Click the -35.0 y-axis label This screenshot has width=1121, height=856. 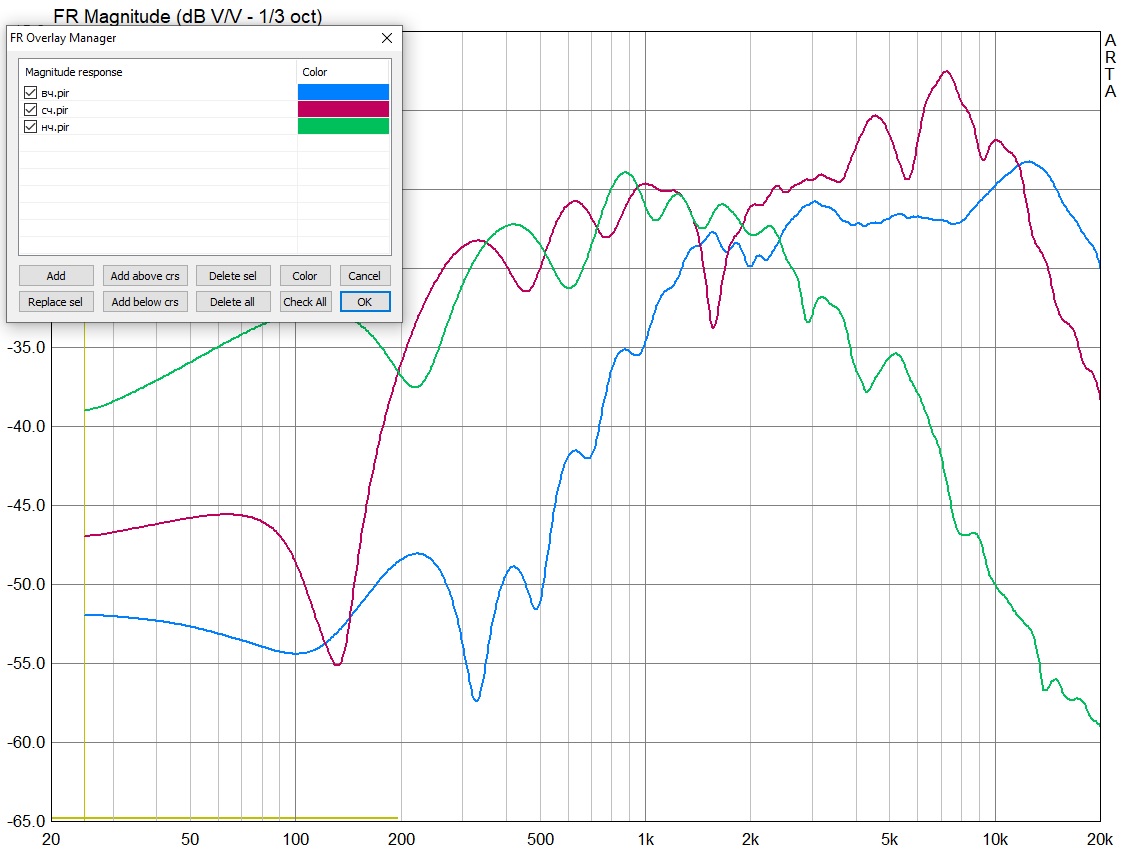pyautogui.click(x=26, y=348)
